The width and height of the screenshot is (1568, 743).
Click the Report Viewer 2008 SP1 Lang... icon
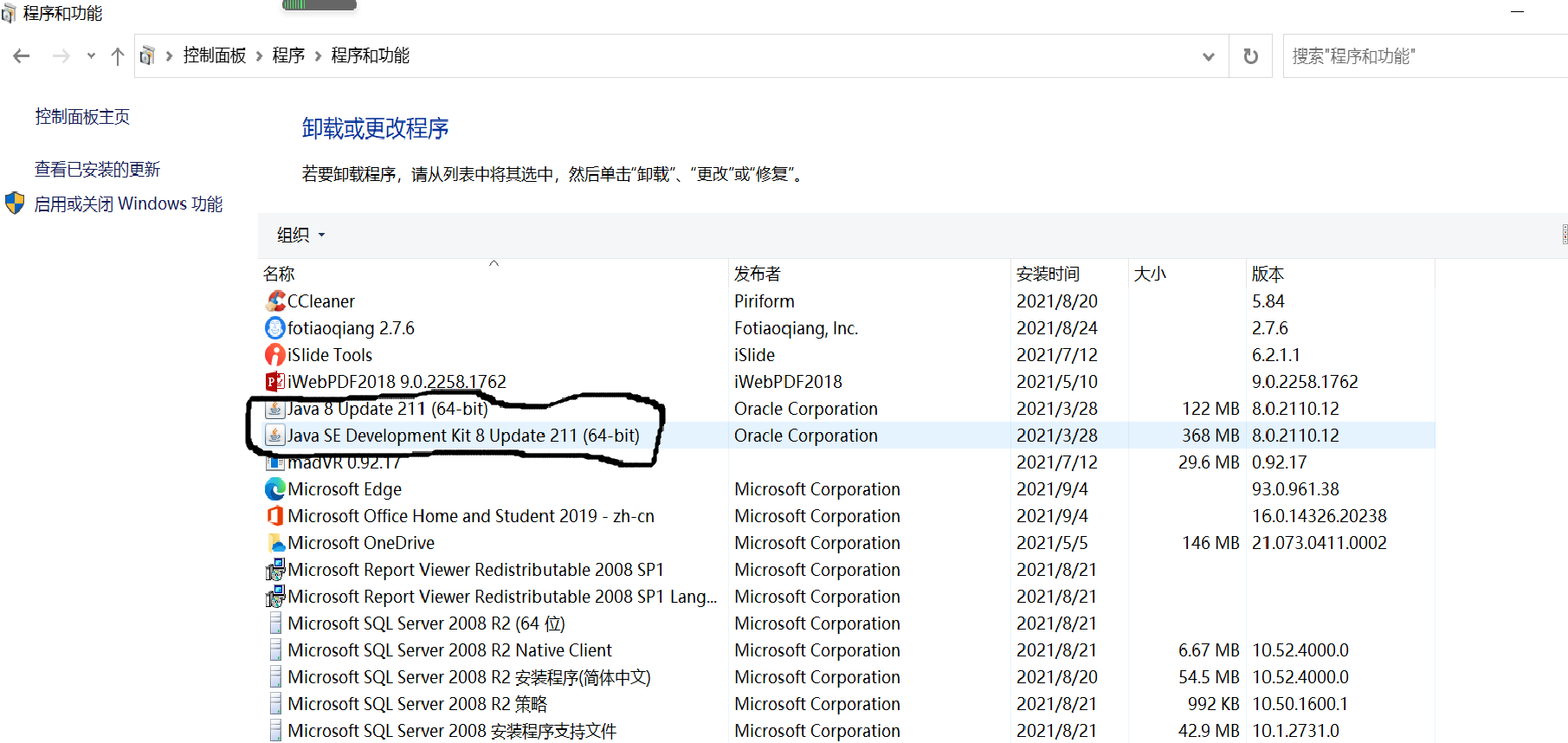[x=275, y=597]
